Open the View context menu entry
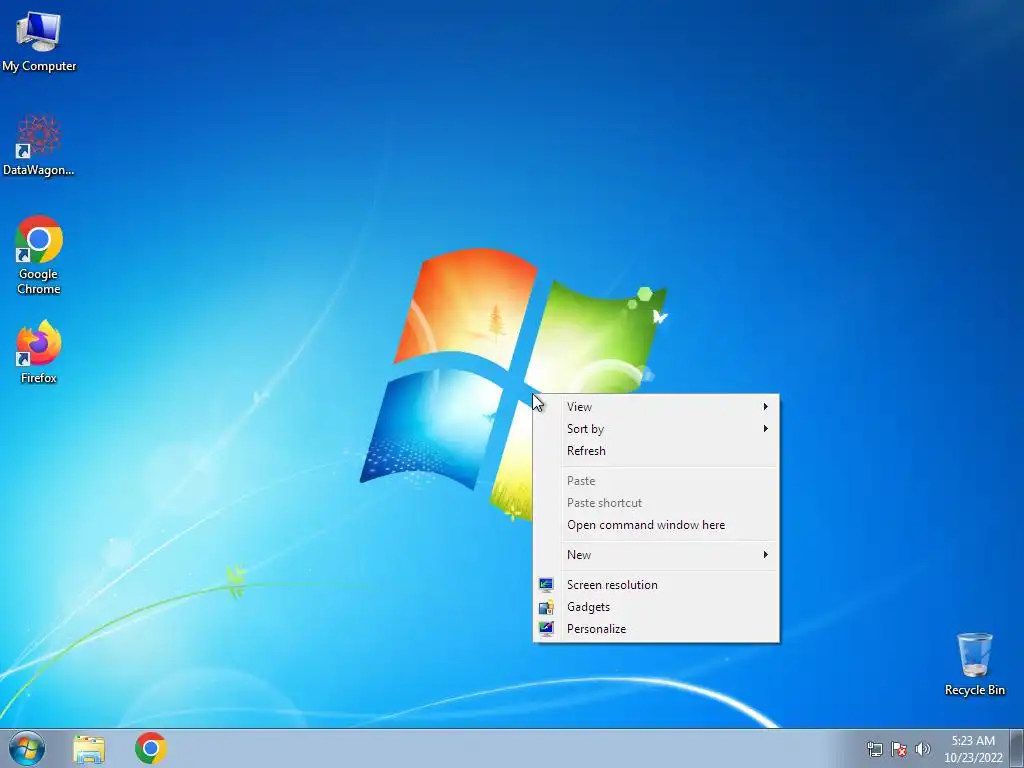 click(656, 407)
